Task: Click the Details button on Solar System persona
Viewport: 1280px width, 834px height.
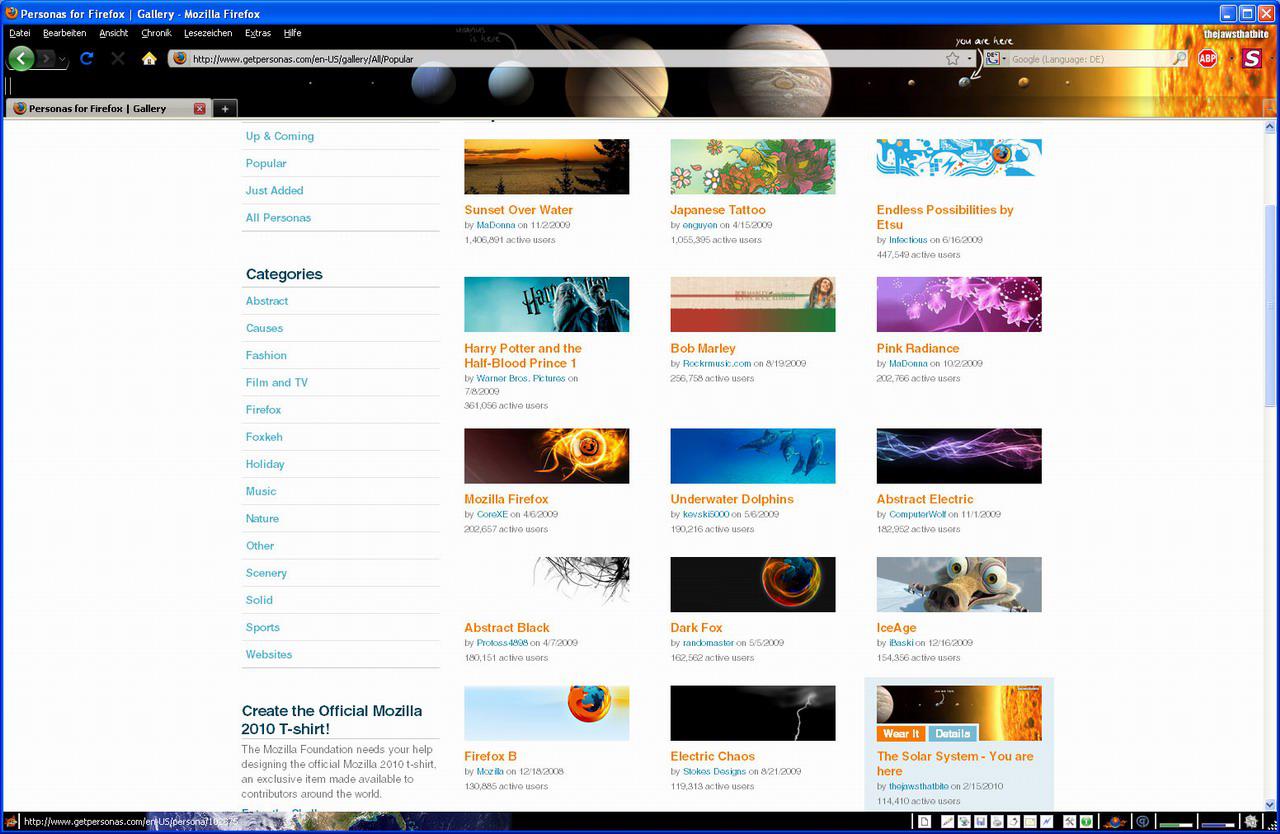Action: [952, 733]
